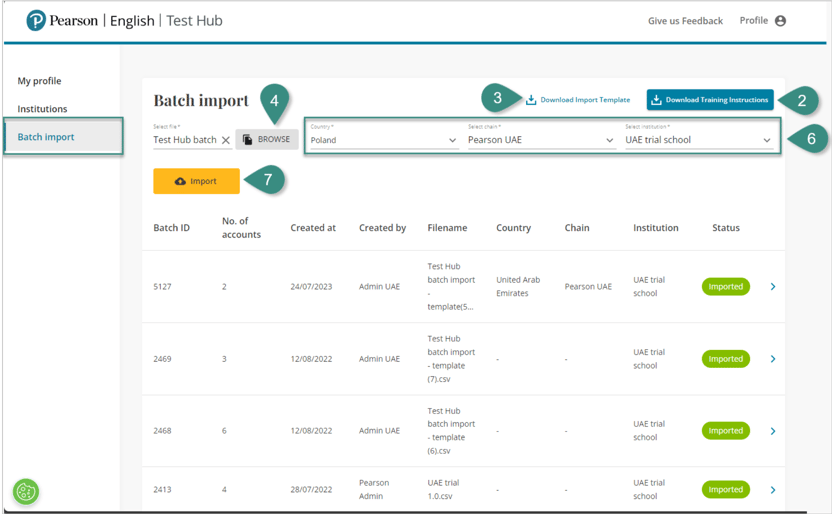Expand the Country dropdown showing Poland
The height and width of the screenshot is (514, 832).
point(382,140)
